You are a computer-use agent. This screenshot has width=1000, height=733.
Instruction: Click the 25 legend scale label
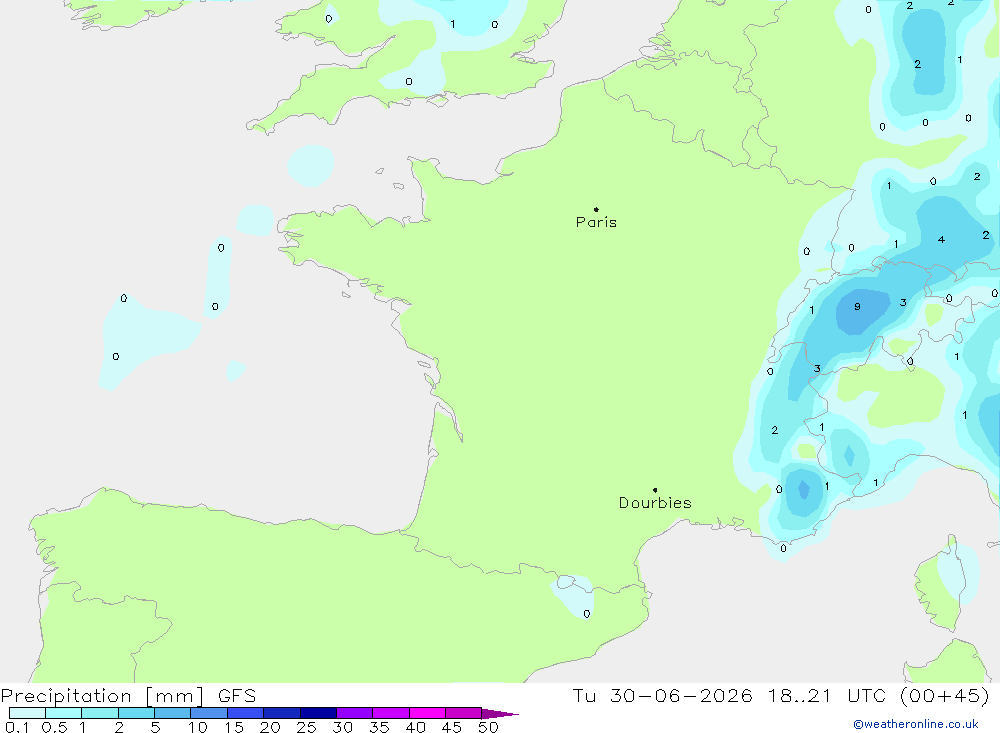click(306, 727)
